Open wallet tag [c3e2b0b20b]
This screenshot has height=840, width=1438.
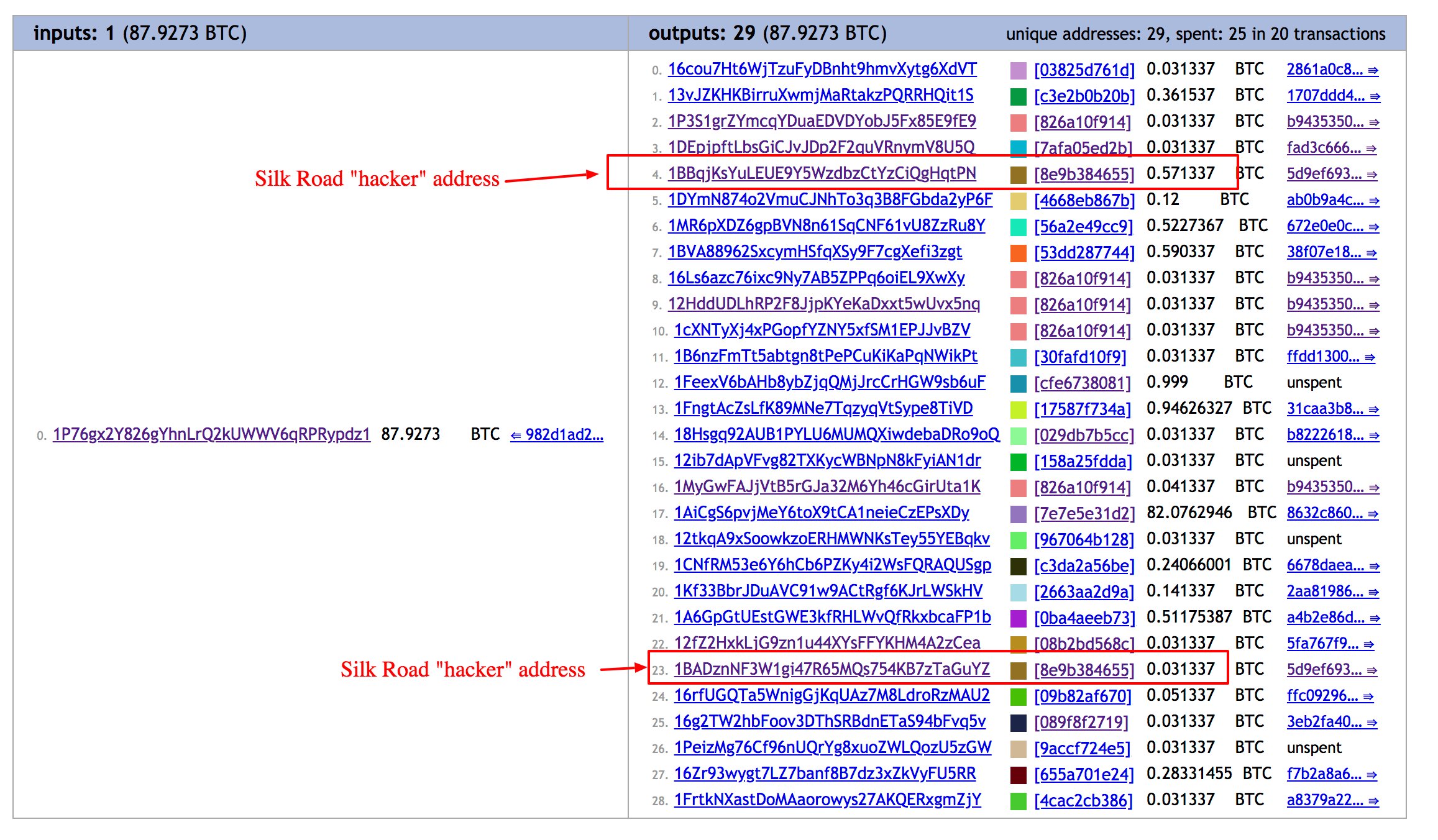click(x=1084, y=96)
